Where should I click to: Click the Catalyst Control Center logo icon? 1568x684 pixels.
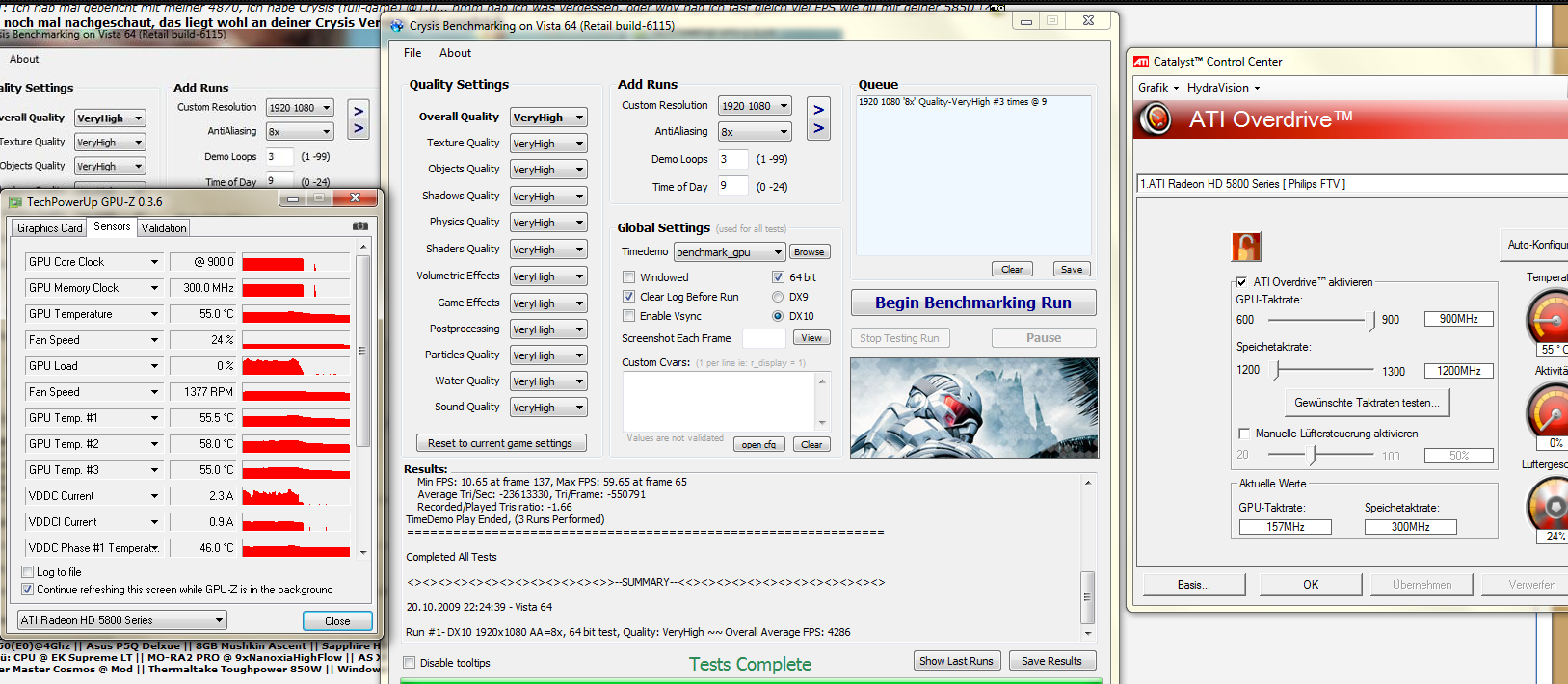coord(1141,62)
